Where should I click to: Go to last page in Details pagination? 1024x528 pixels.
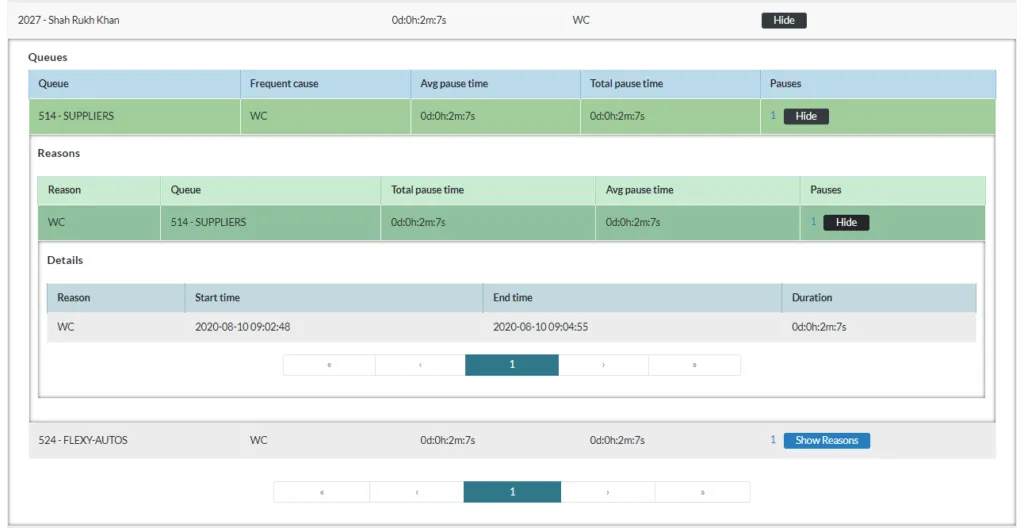694,365
